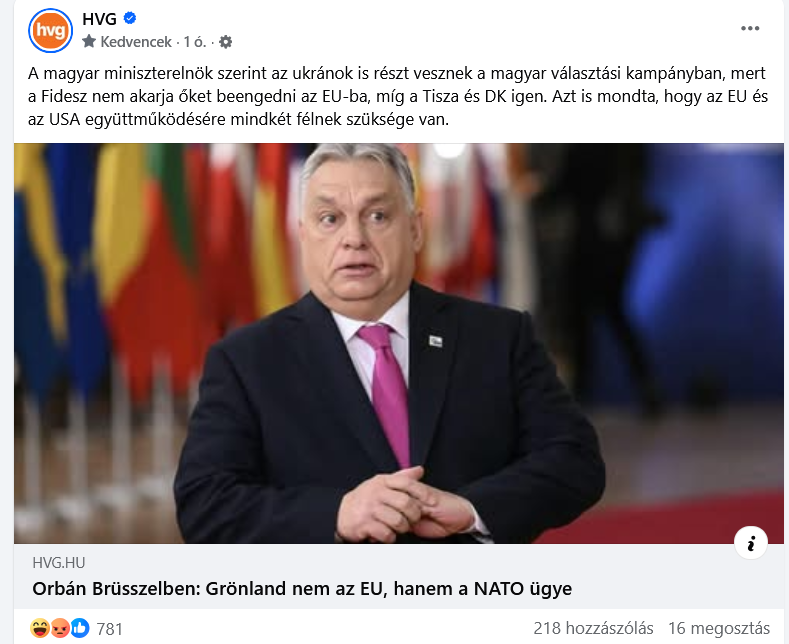Click the blue Like thumbs-up reaction icon
789x644 pixels.
click(80, 628)
